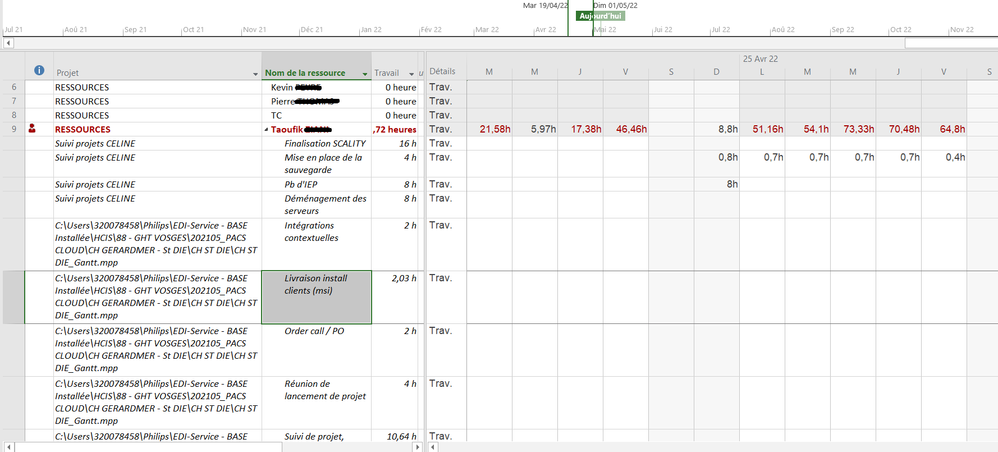Click the 10,64 h work value cell
998x452 pixels.
pos(395,436)
